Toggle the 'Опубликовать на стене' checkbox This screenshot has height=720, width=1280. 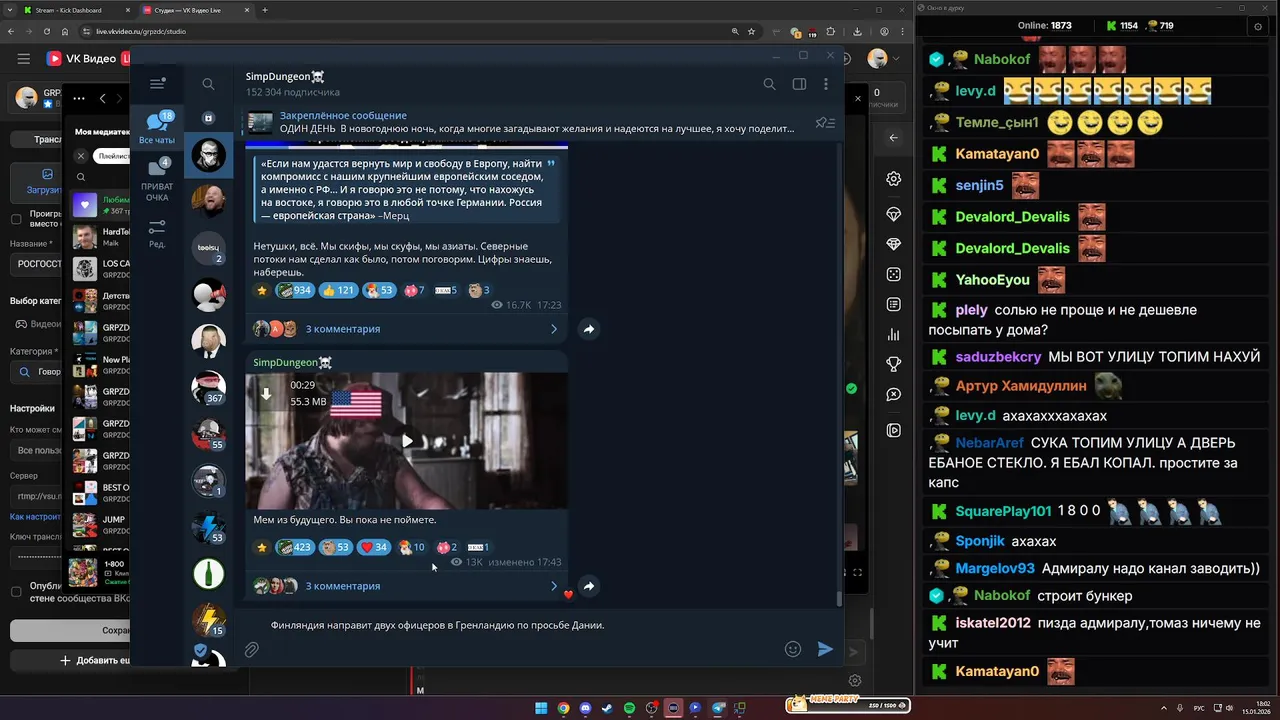tap(16, 591)
